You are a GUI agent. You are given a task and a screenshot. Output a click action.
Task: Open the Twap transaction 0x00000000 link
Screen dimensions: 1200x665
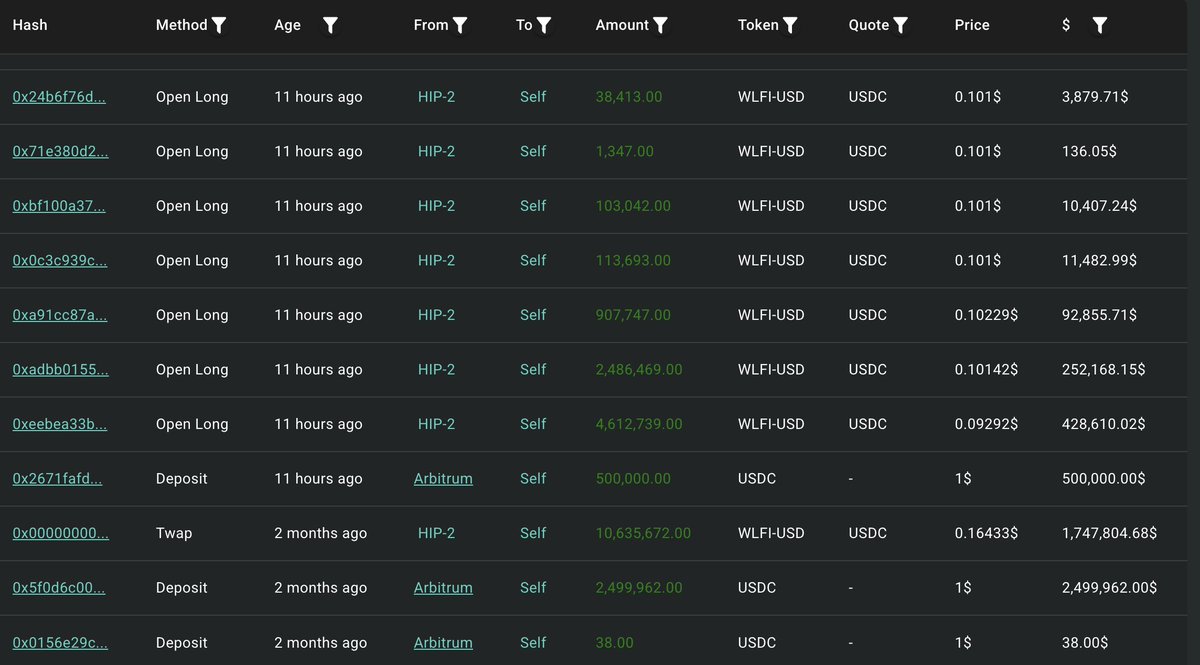(x=60, y=533)
